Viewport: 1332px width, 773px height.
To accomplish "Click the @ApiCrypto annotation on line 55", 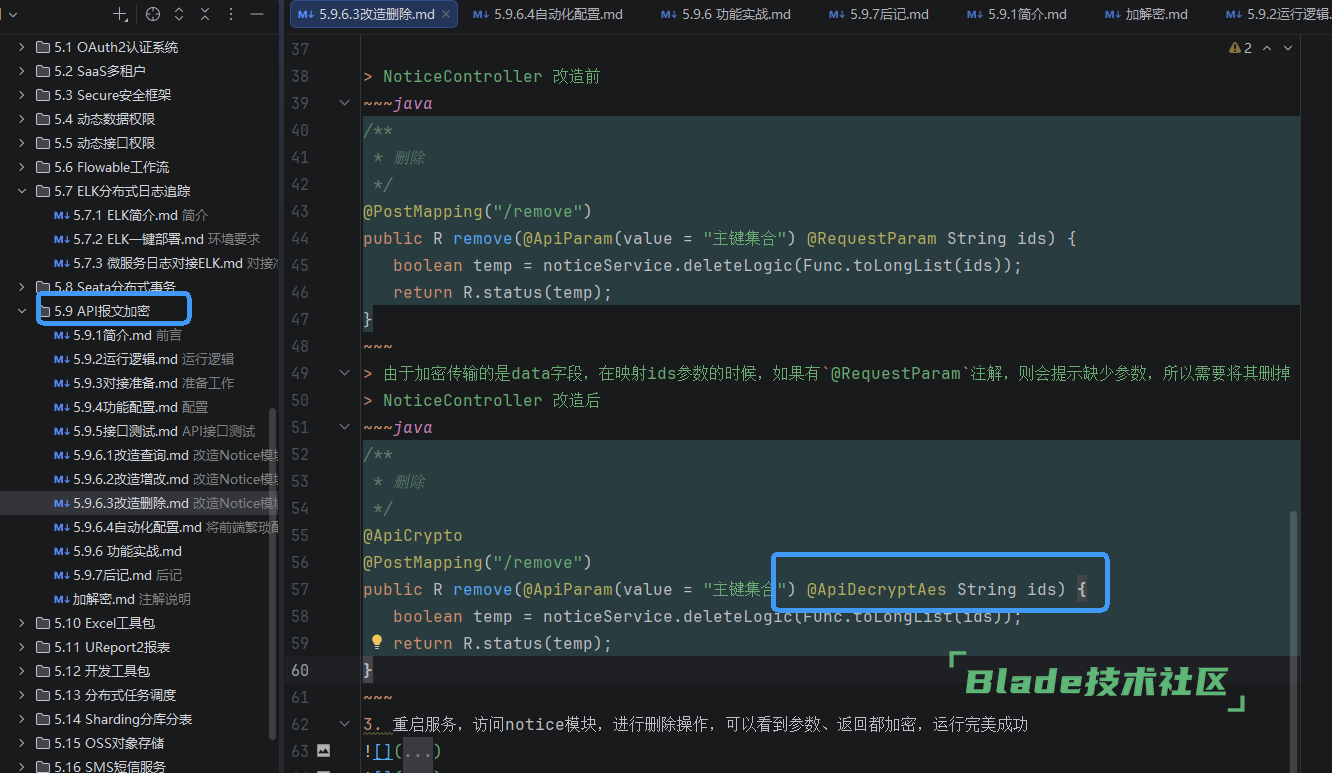I will pos(413,535).
